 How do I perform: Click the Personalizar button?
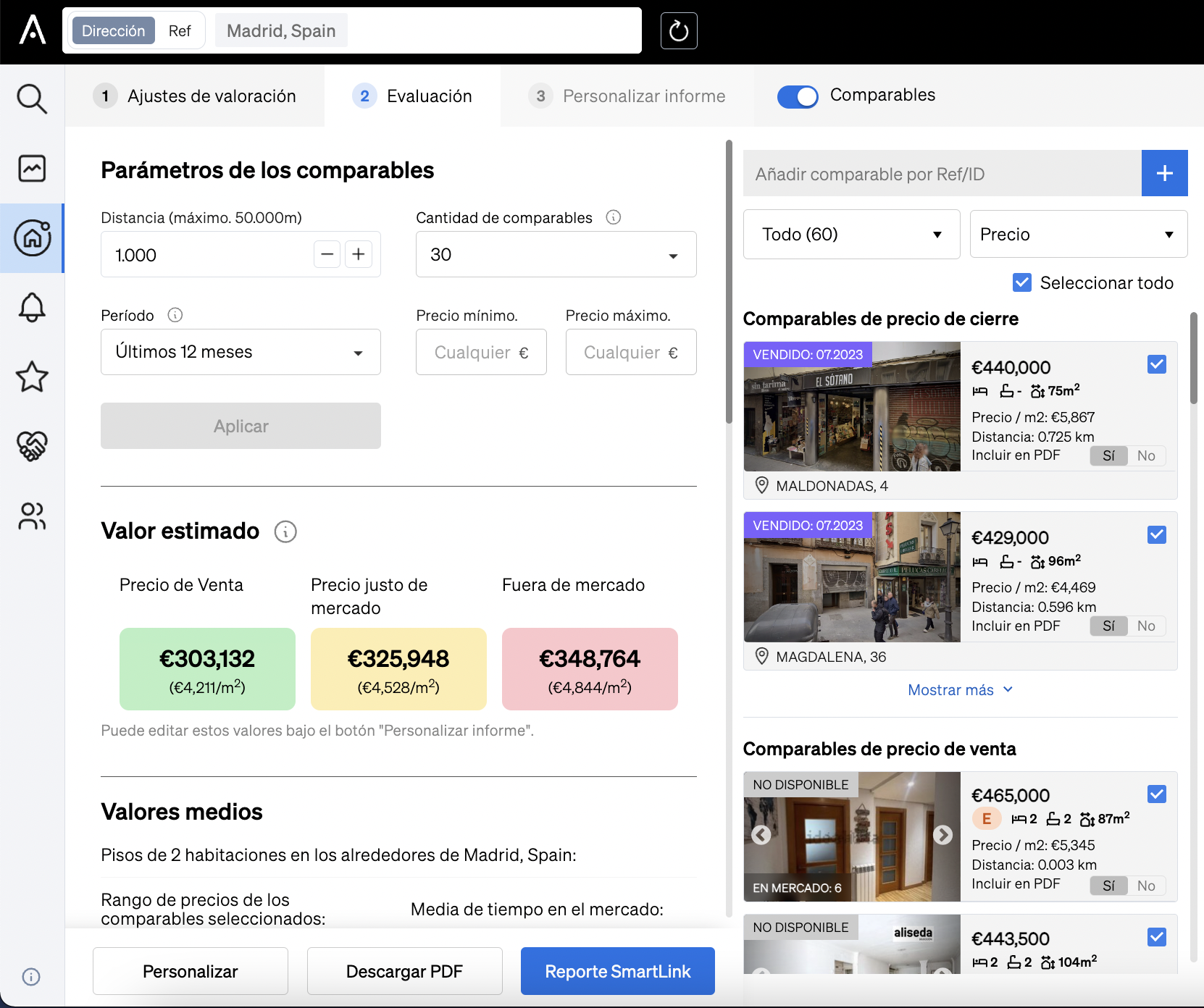point(191,971)
